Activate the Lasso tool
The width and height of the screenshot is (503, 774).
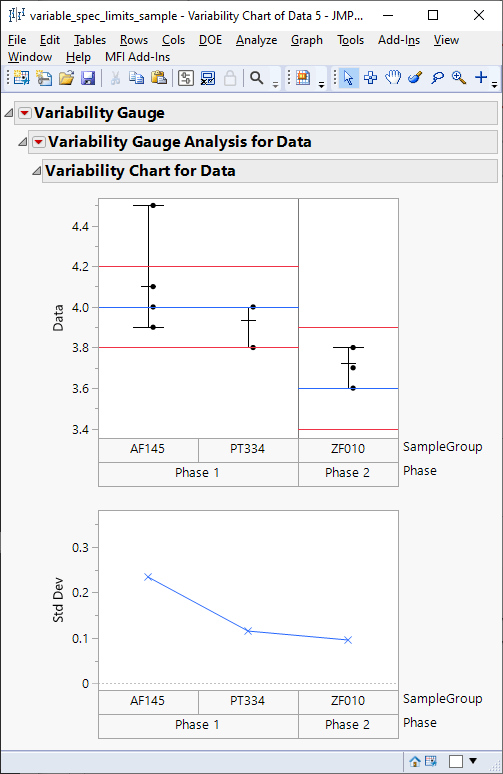[437, 77]
